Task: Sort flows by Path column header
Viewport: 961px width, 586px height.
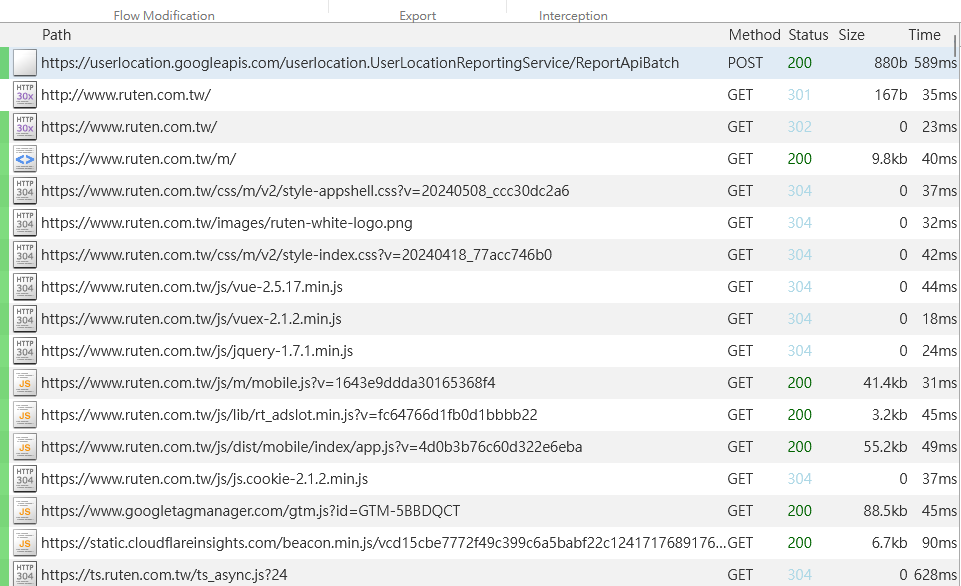Action: pyautogui.click(x=56, y=35)
